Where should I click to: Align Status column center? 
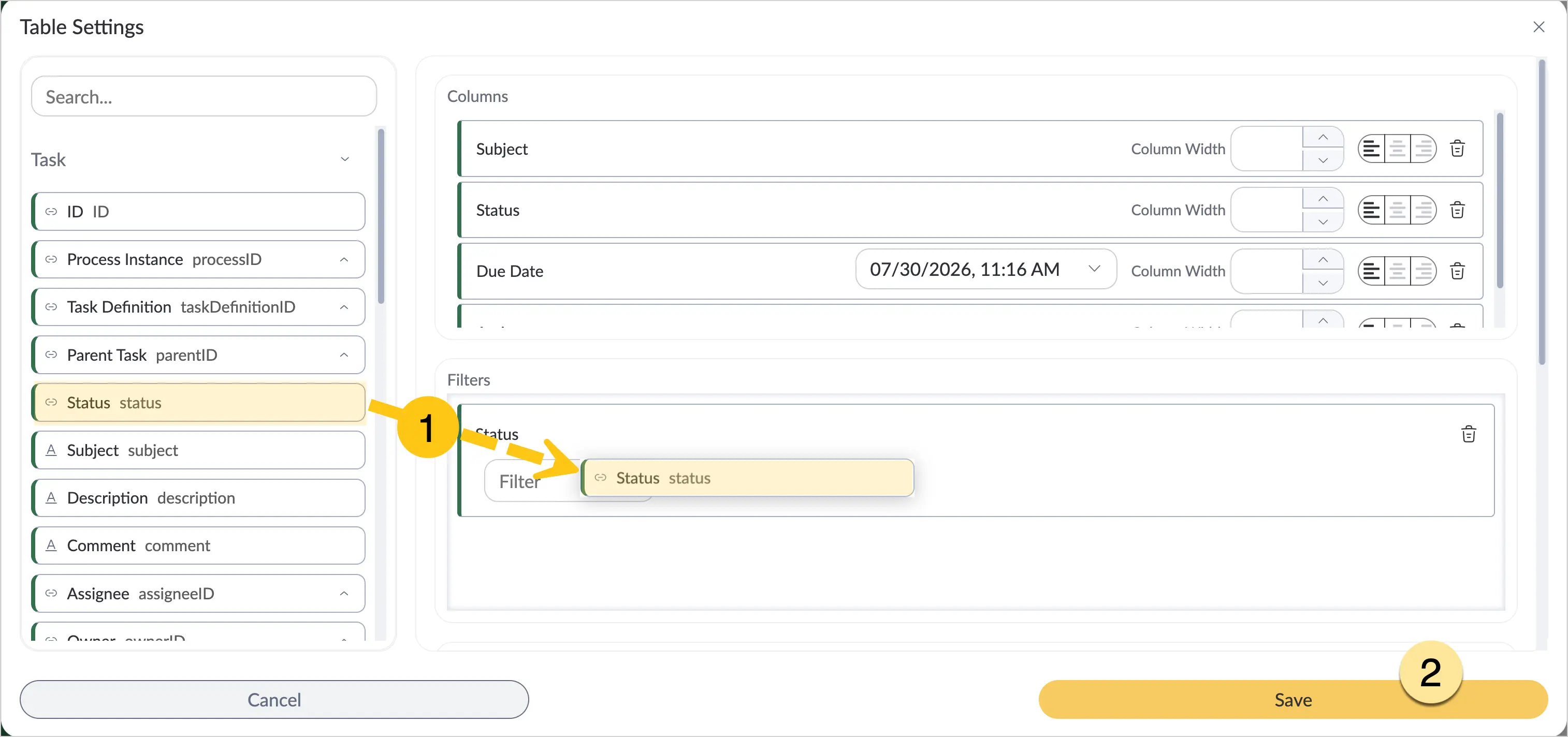(x=1398, y=210)
